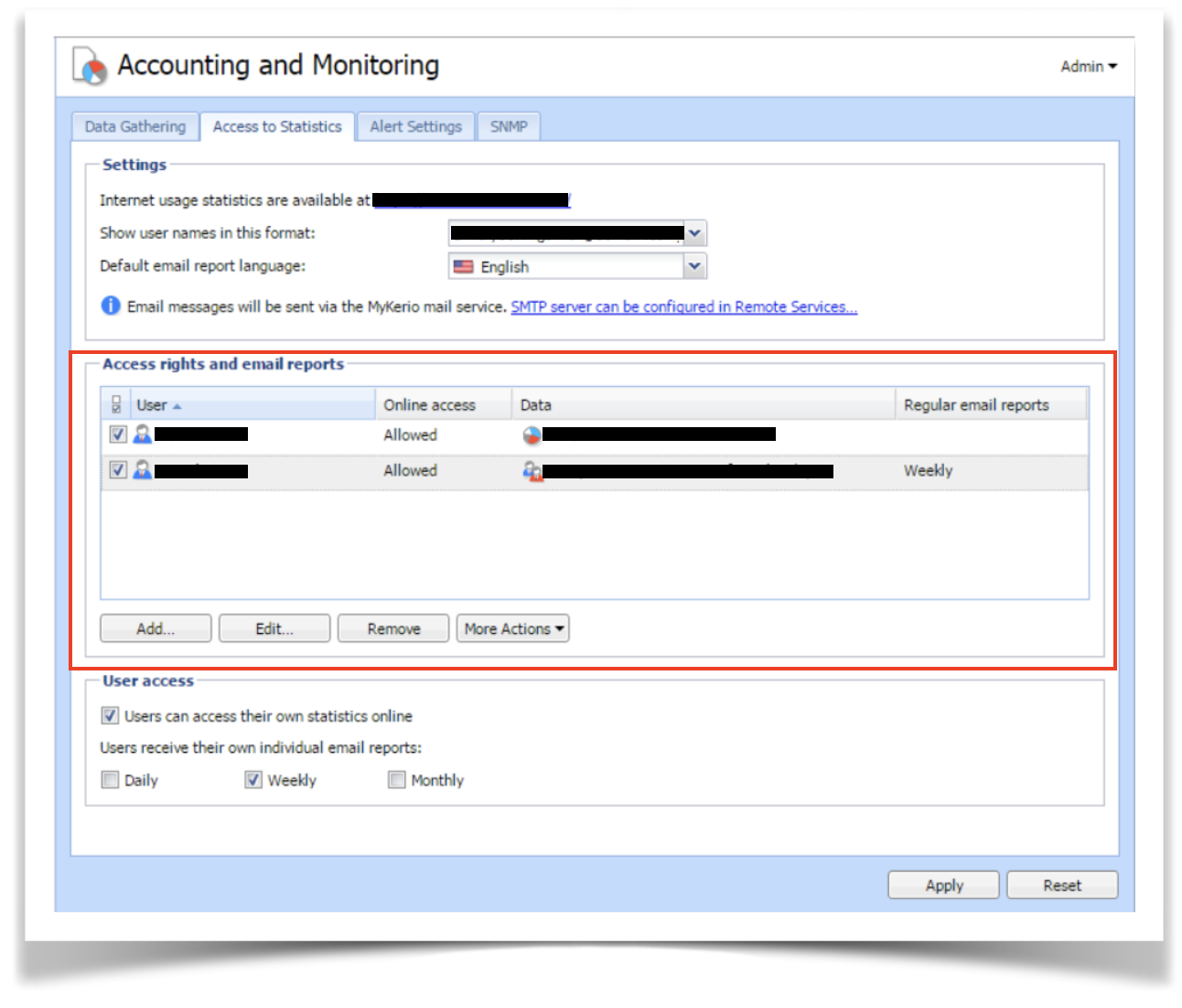This screenshot has width=1182, height=1008.
Task: Expand the email report language dropdown arrow
Action: (x=694, y=266)
